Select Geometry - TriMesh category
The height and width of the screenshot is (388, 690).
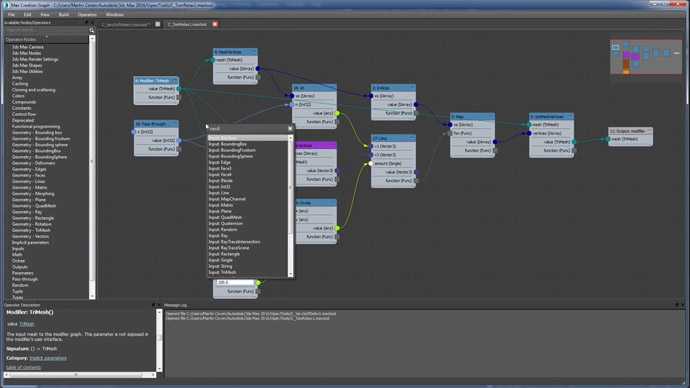pos(31,231)
